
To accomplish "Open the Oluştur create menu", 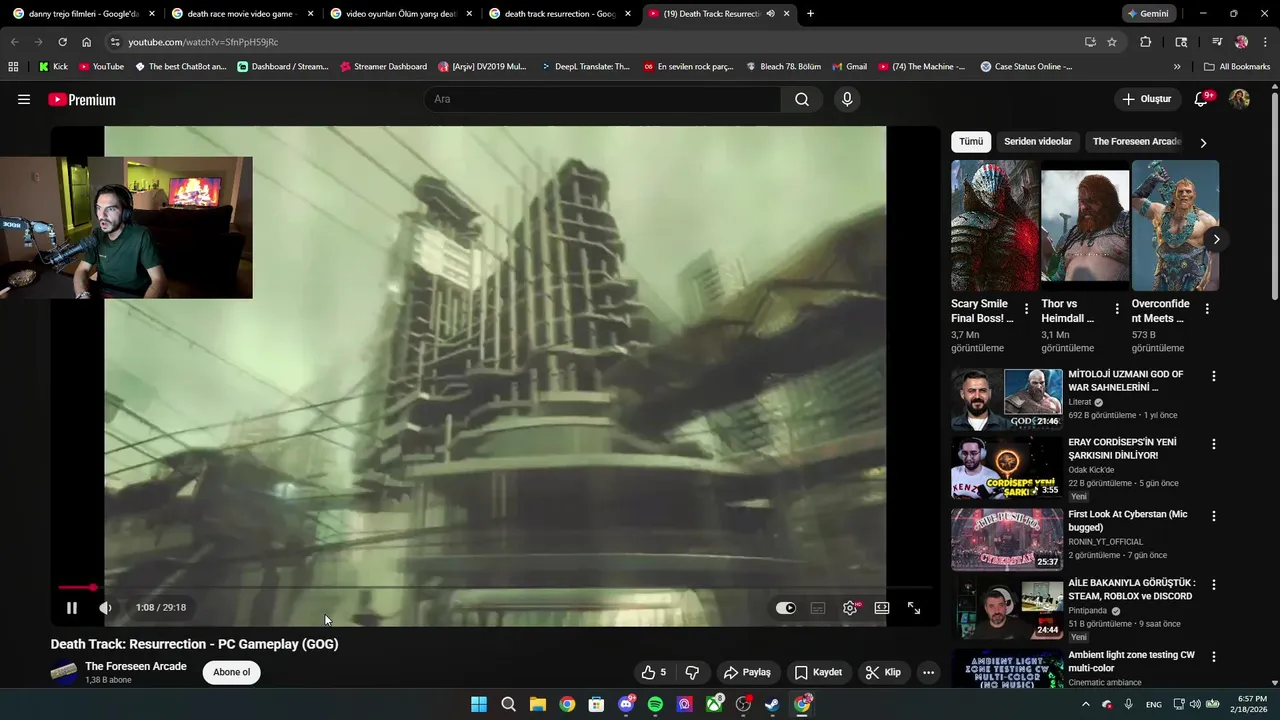I will pyautogui.click(x=1147, y=99).
